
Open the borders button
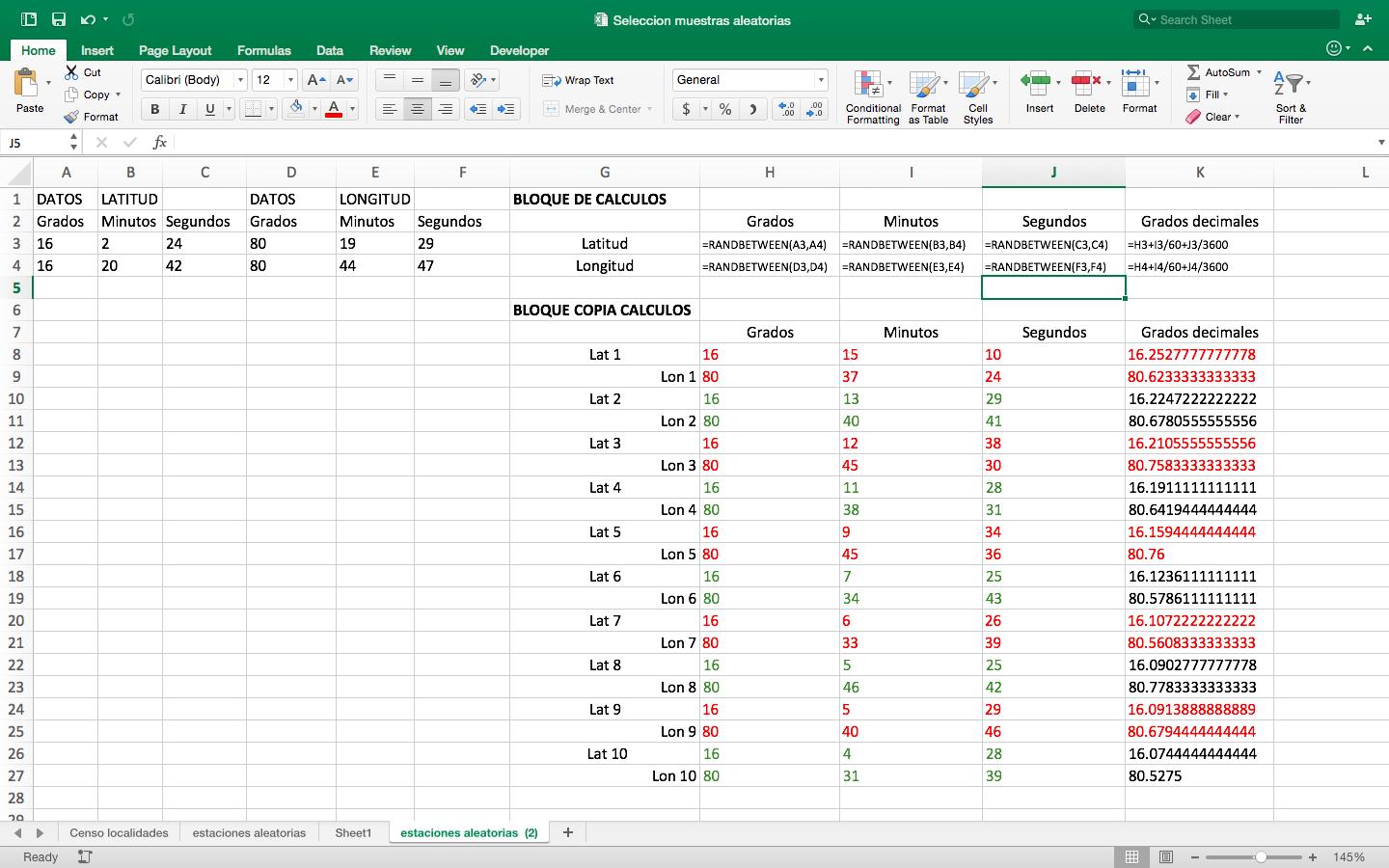[253, 109]
